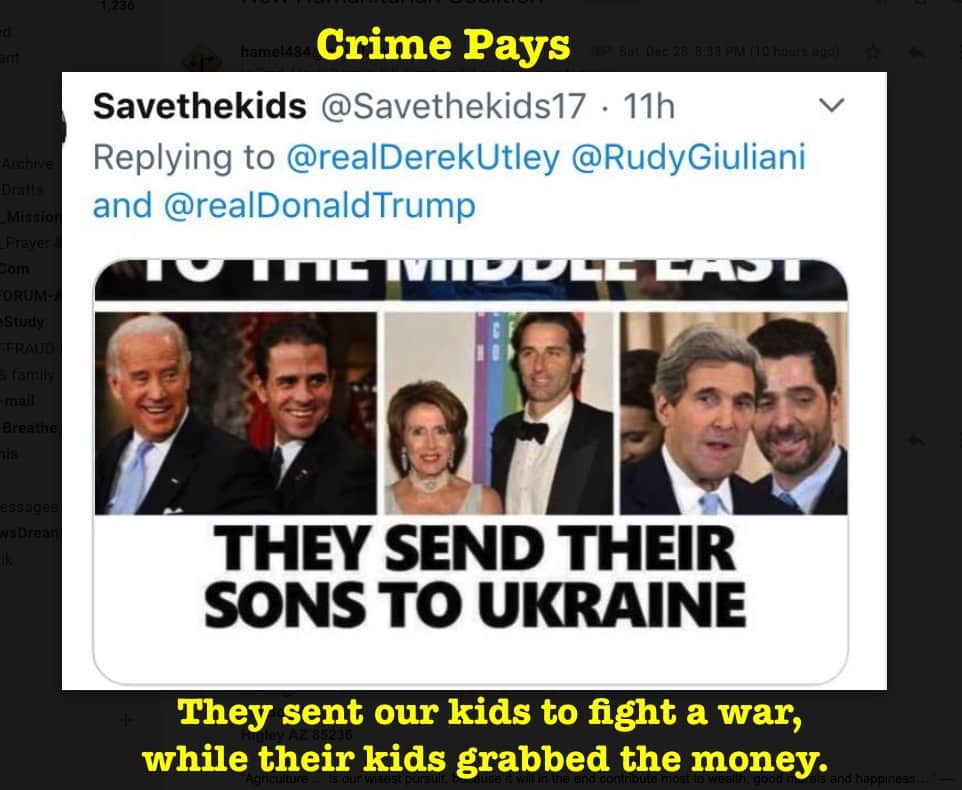Click the sender avatar next to hamel484
This screenshot has height=790, width=962.
203,61
